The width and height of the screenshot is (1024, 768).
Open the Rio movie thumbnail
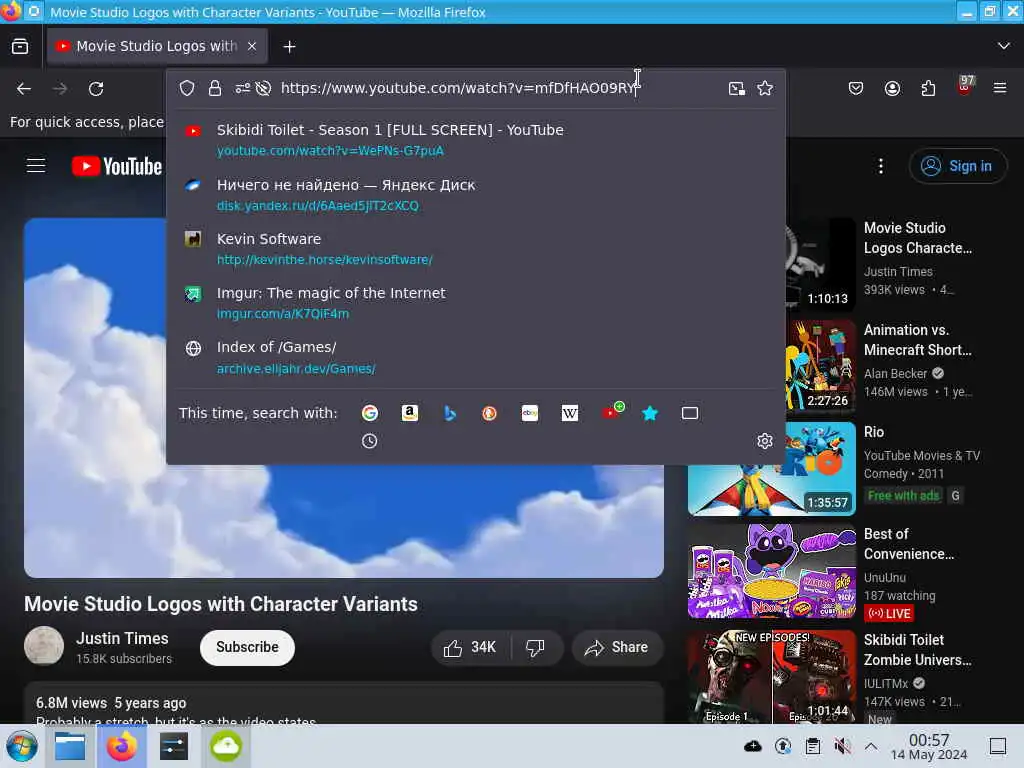click(x=772, y=490)
